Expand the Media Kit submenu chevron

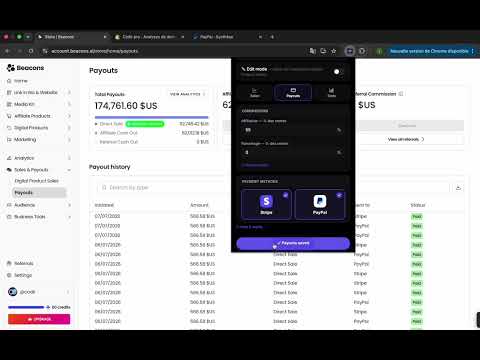point(69,104)
